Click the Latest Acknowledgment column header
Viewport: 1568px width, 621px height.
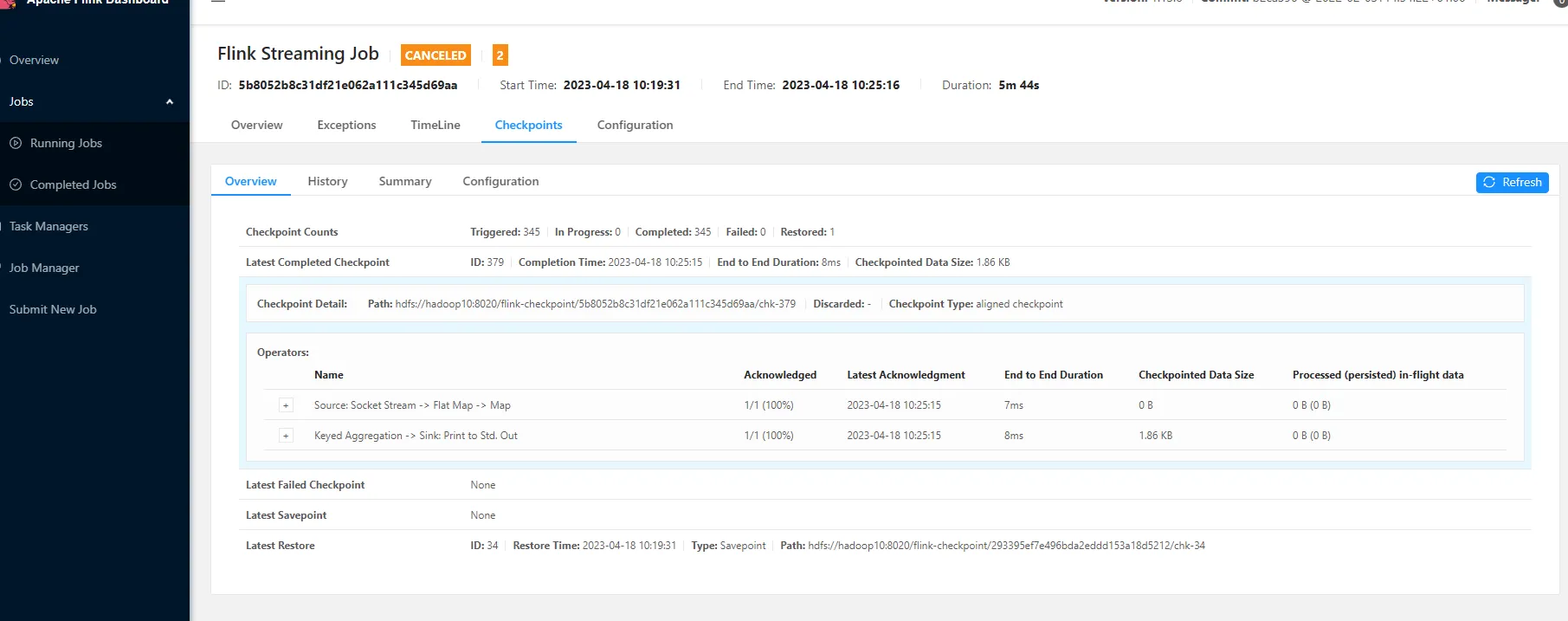click(x=906, y=375)
